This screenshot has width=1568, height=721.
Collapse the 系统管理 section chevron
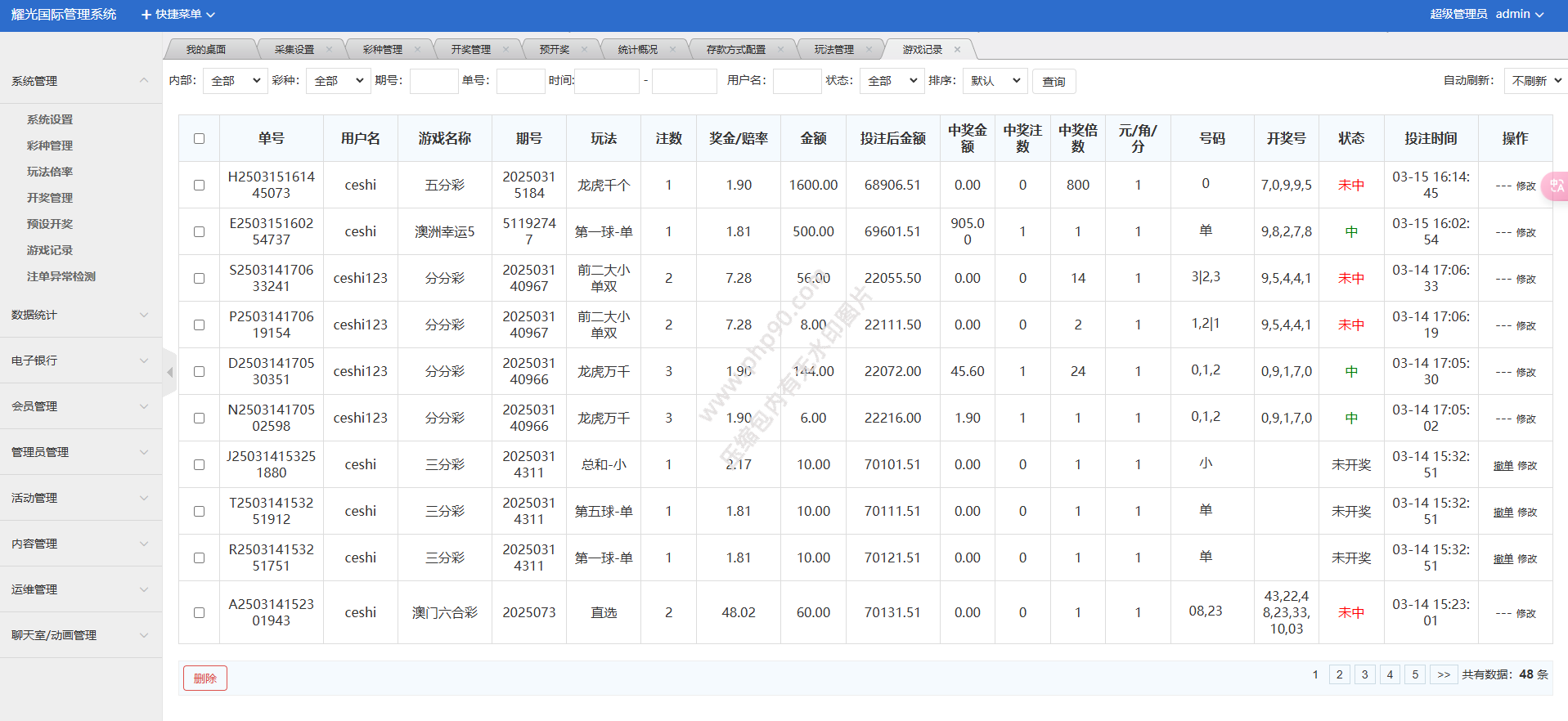pos(144,80)
